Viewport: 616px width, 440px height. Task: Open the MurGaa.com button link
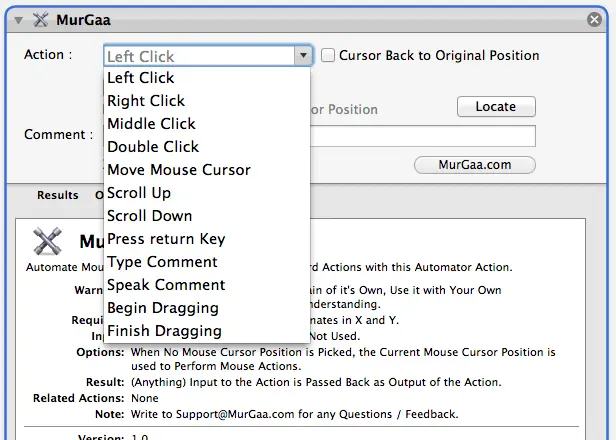(474, 165)
